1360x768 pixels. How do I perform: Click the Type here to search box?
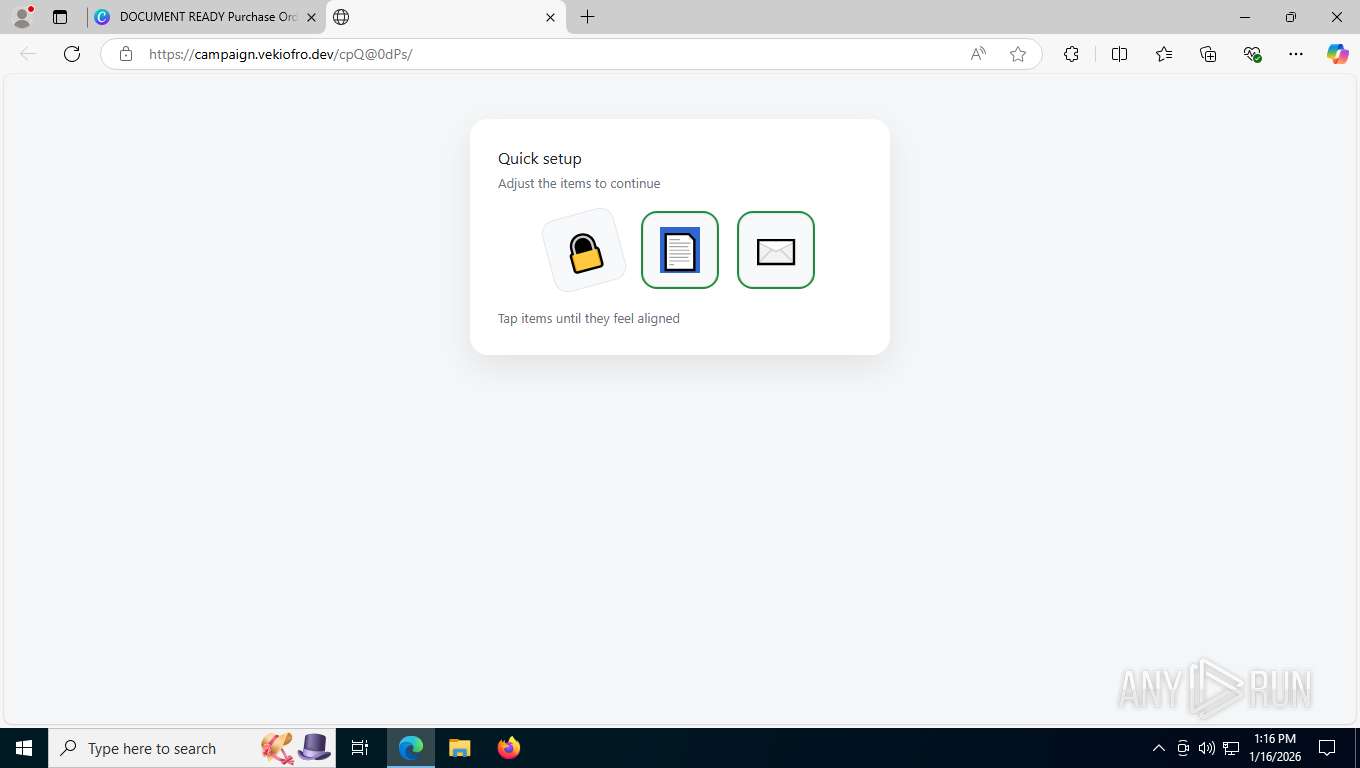(x=192, y=748)
